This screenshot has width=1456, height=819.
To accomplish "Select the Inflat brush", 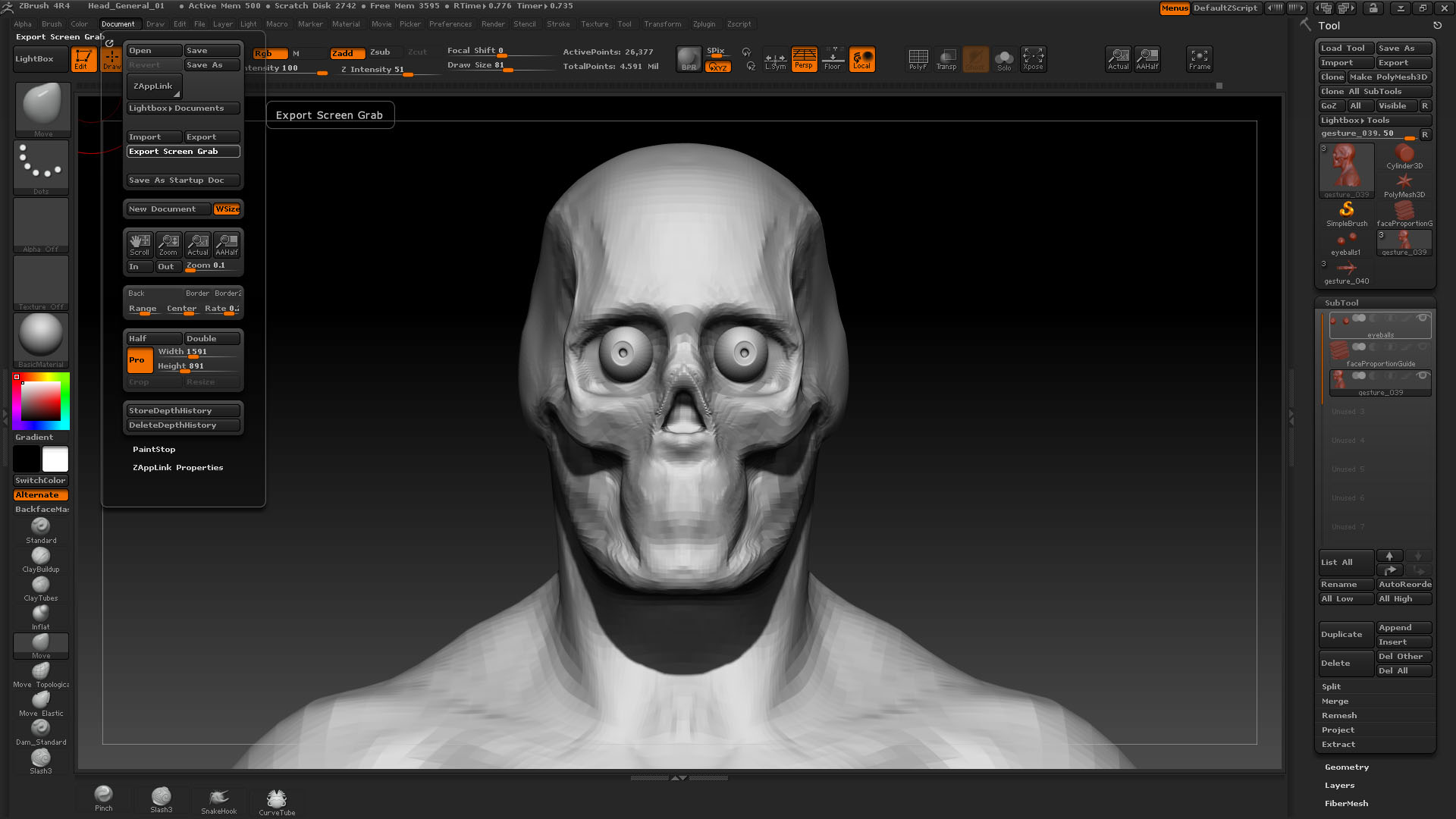I will tap(41, 617).
